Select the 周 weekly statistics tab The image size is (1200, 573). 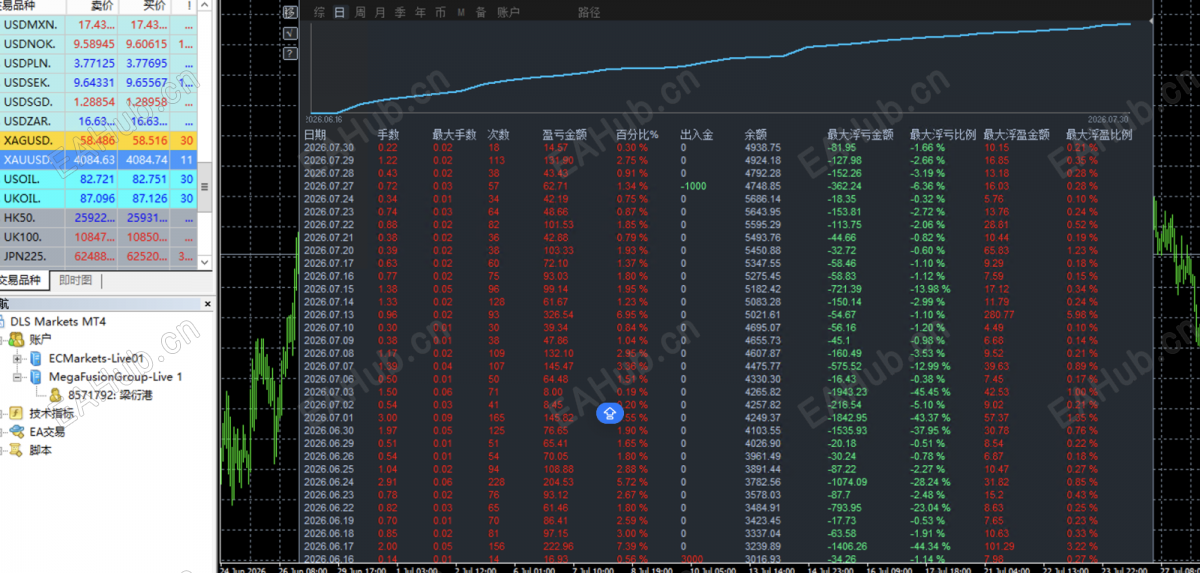coord(360,13)
